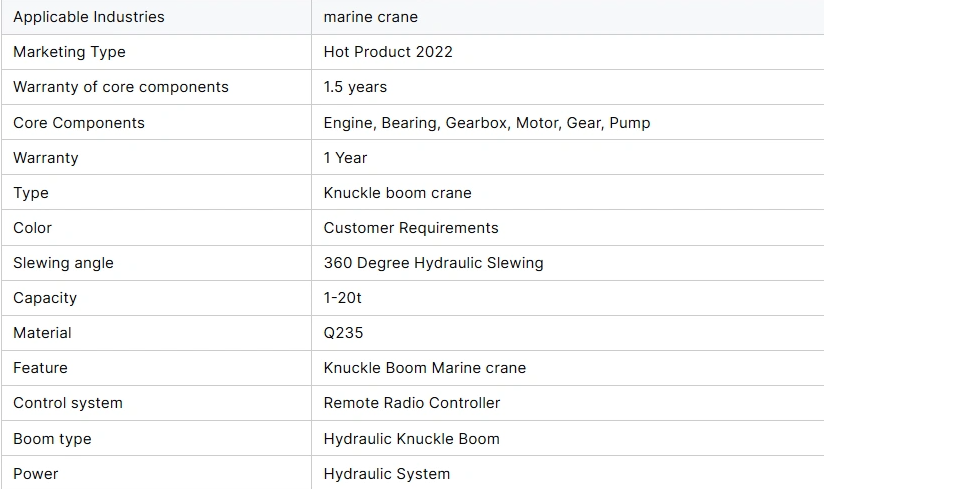Select the 'Knuckle boom crane' type value
Viewport: 980px width, 489px height.
point(398,193)
